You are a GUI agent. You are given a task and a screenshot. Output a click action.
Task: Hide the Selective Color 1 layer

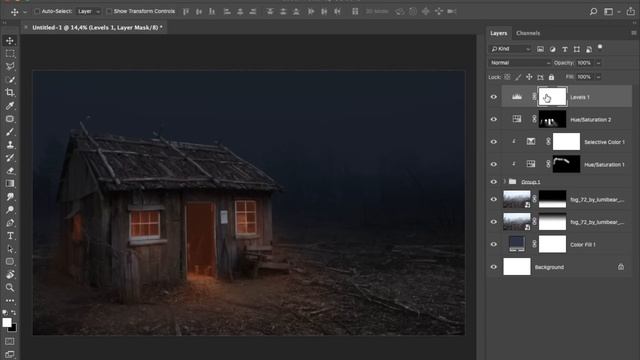tap(494, 142)
